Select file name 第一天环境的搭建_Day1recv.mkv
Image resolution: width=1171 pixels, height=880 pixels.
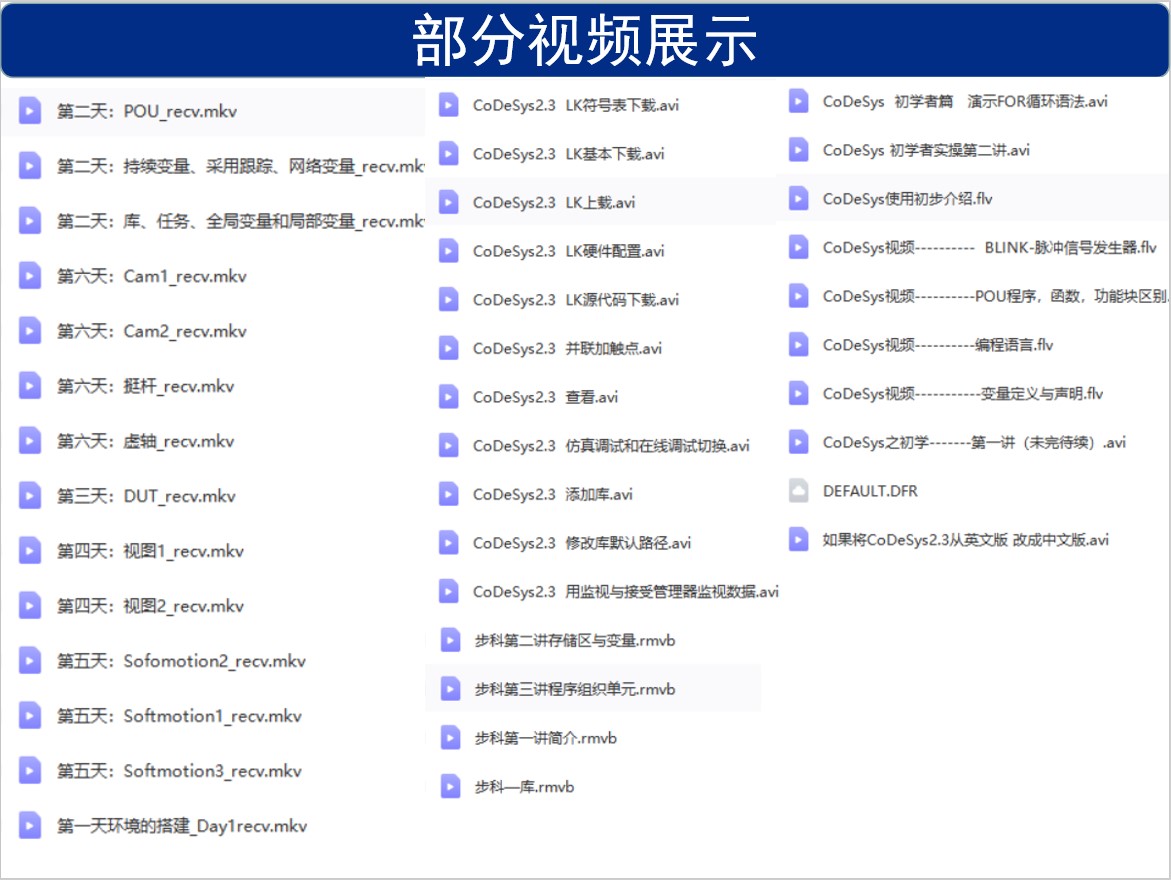point(182,826)
